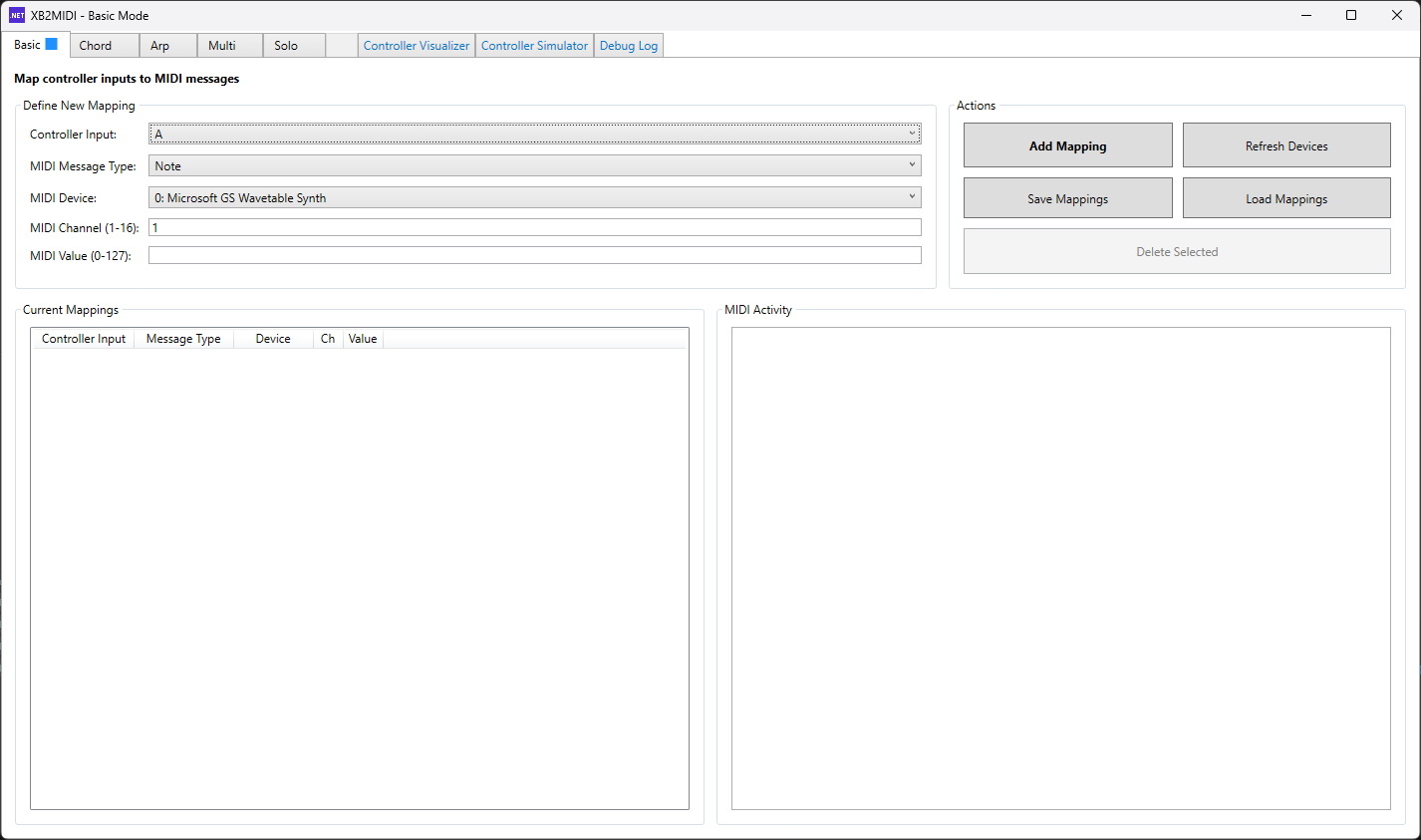Switch to Controller Simulator tab

click(534, 46)
